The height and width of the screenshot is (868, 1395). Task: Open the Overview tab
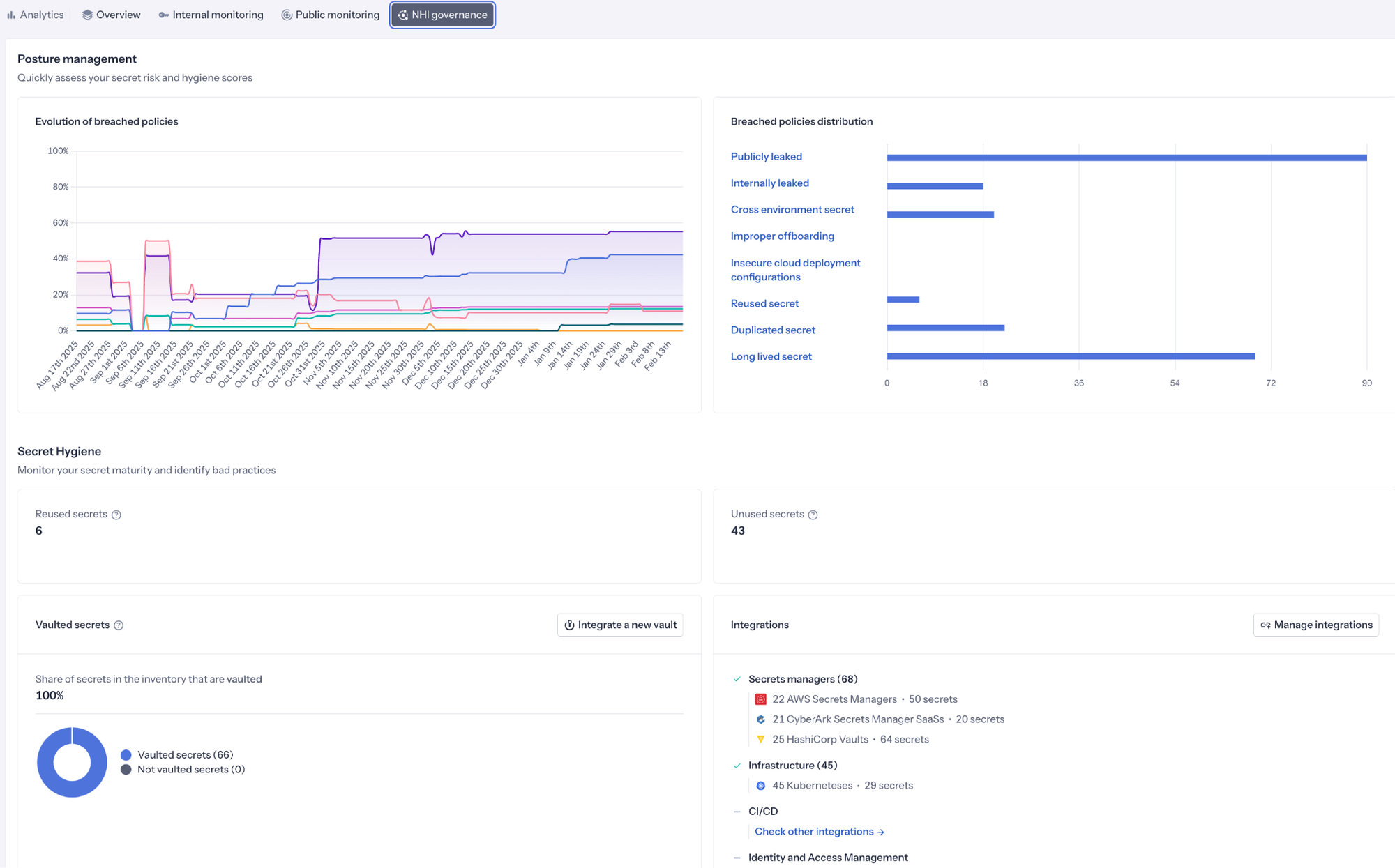tap(112, 15)
